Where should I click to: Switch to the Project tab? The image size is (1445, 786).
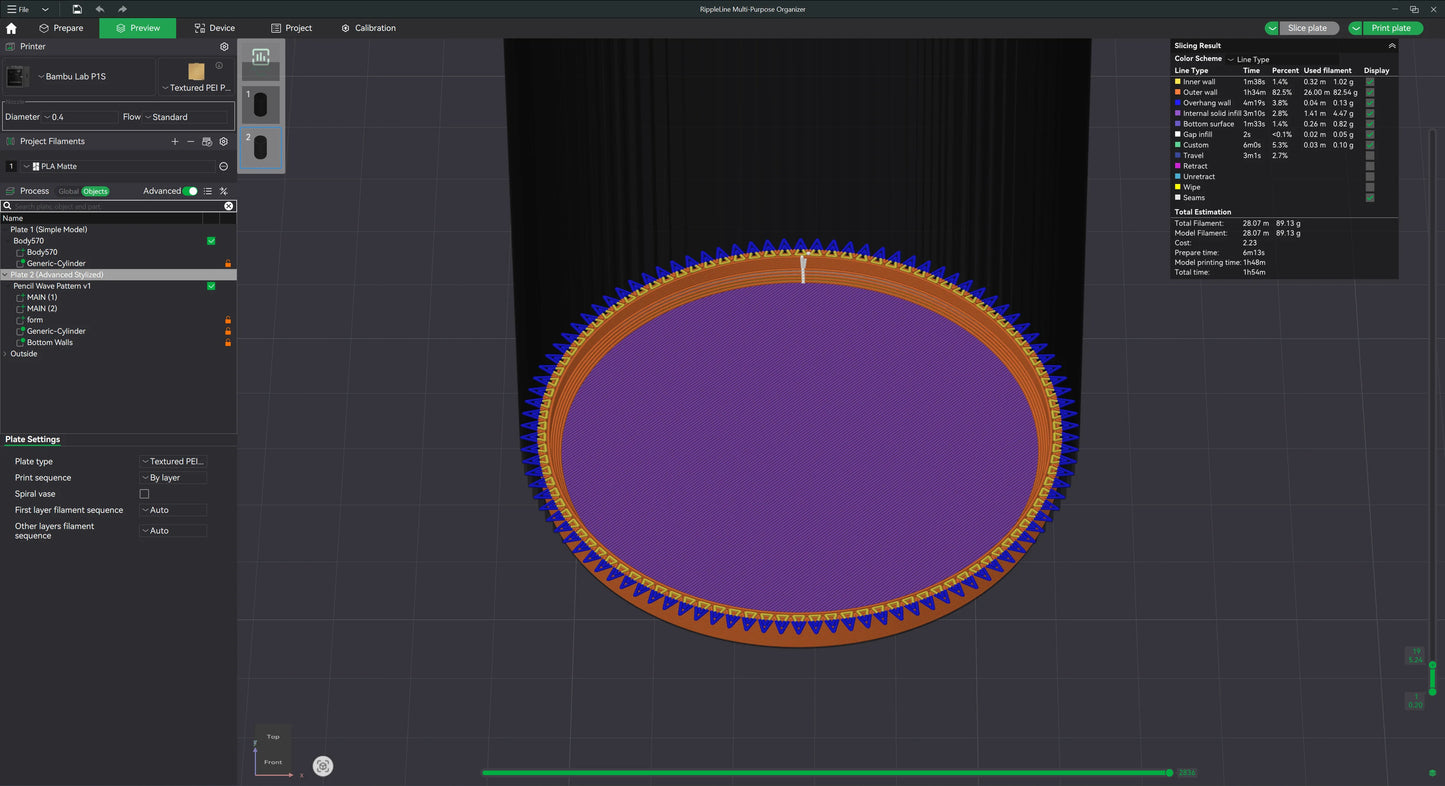point(292,28)
